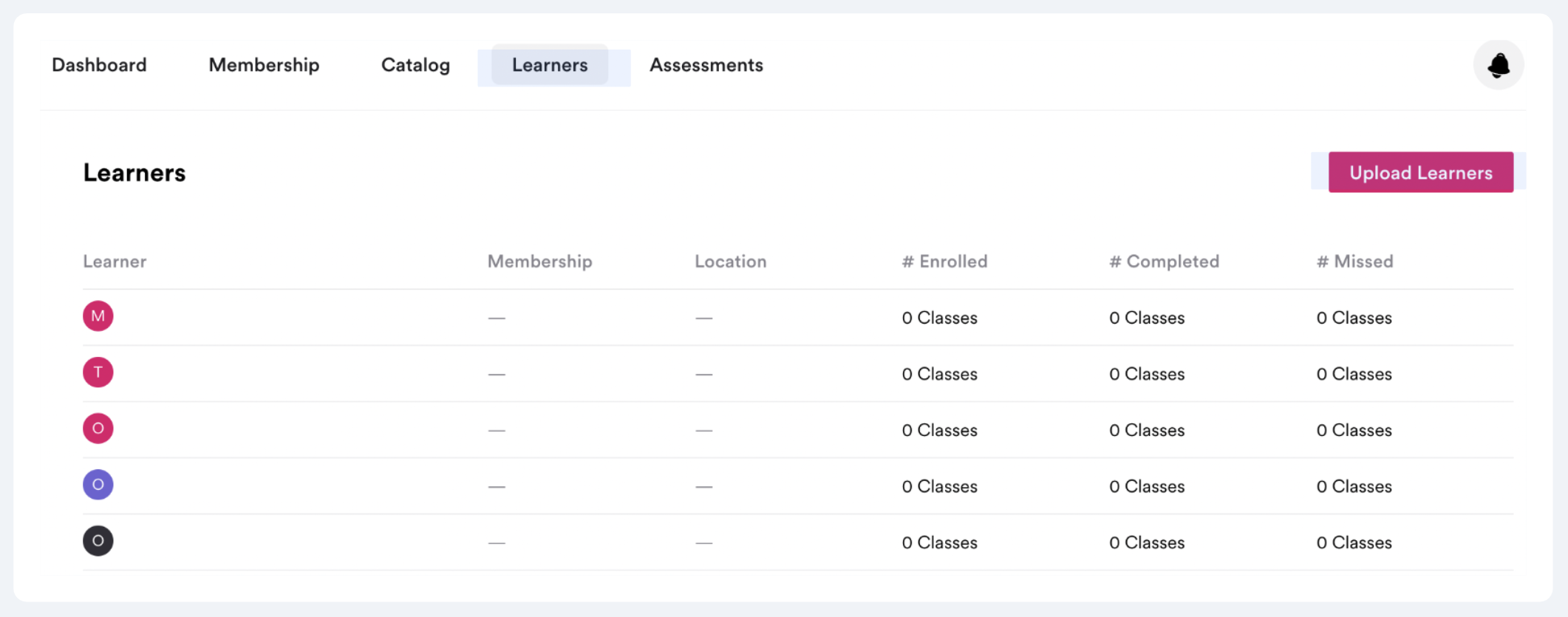Click the first row's 0 Classes enrolled cell
Viewport: 1568px width, 617px height.
click(939, 317)
